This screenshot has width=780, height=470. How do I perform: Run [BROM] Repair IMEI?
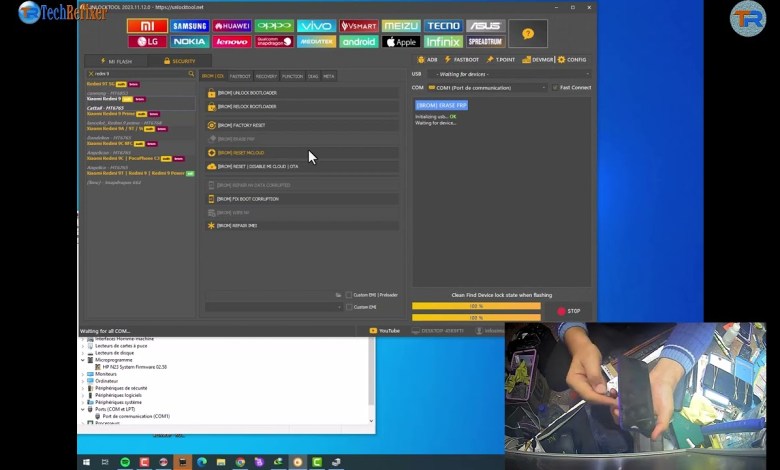click(x=302, y=226)
